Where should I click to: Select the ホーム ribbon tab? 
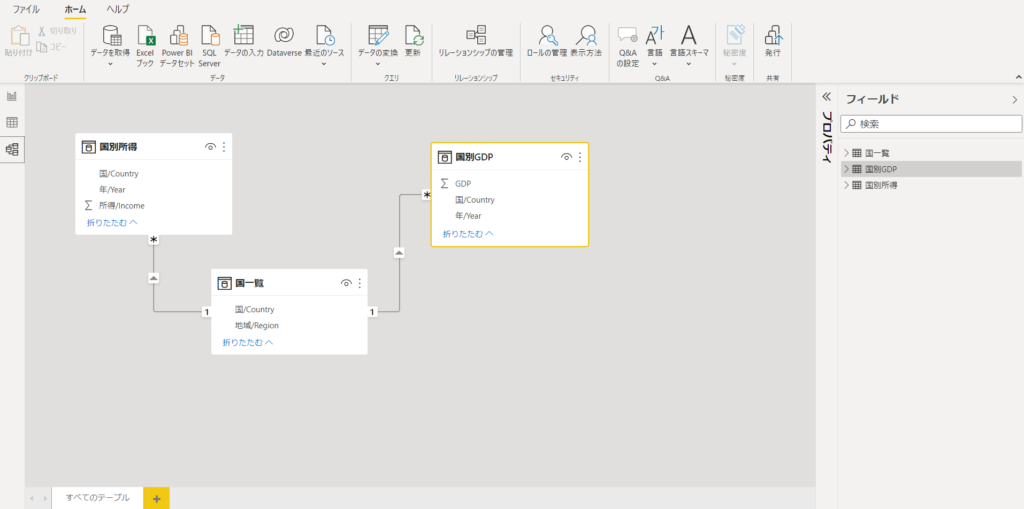[x=76, y=9]
